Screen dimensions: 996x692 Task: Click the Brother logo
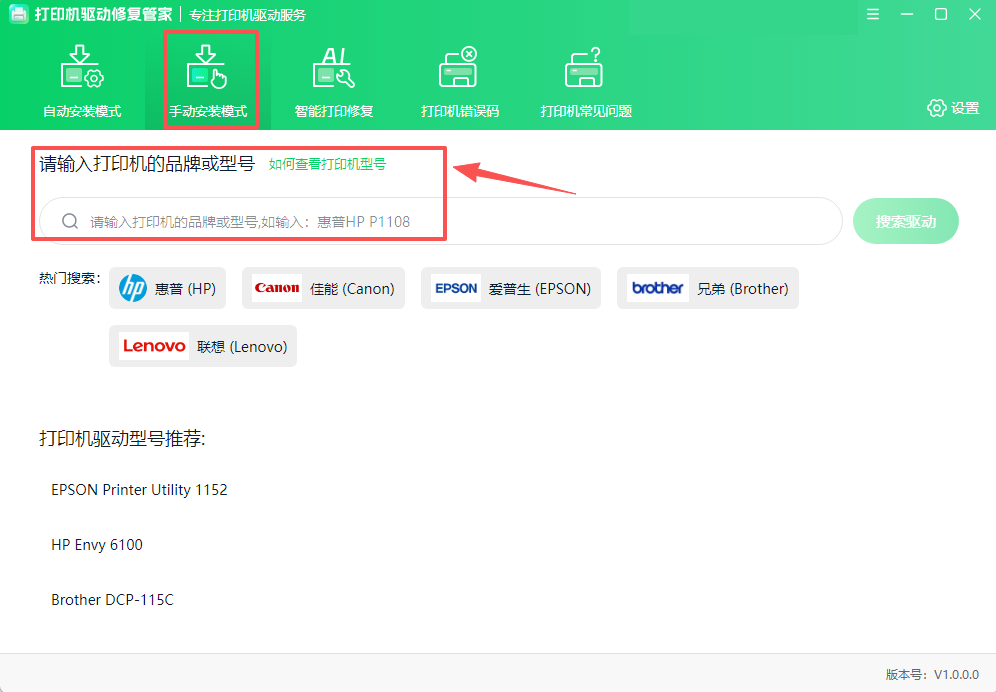(x=657, y=288)
